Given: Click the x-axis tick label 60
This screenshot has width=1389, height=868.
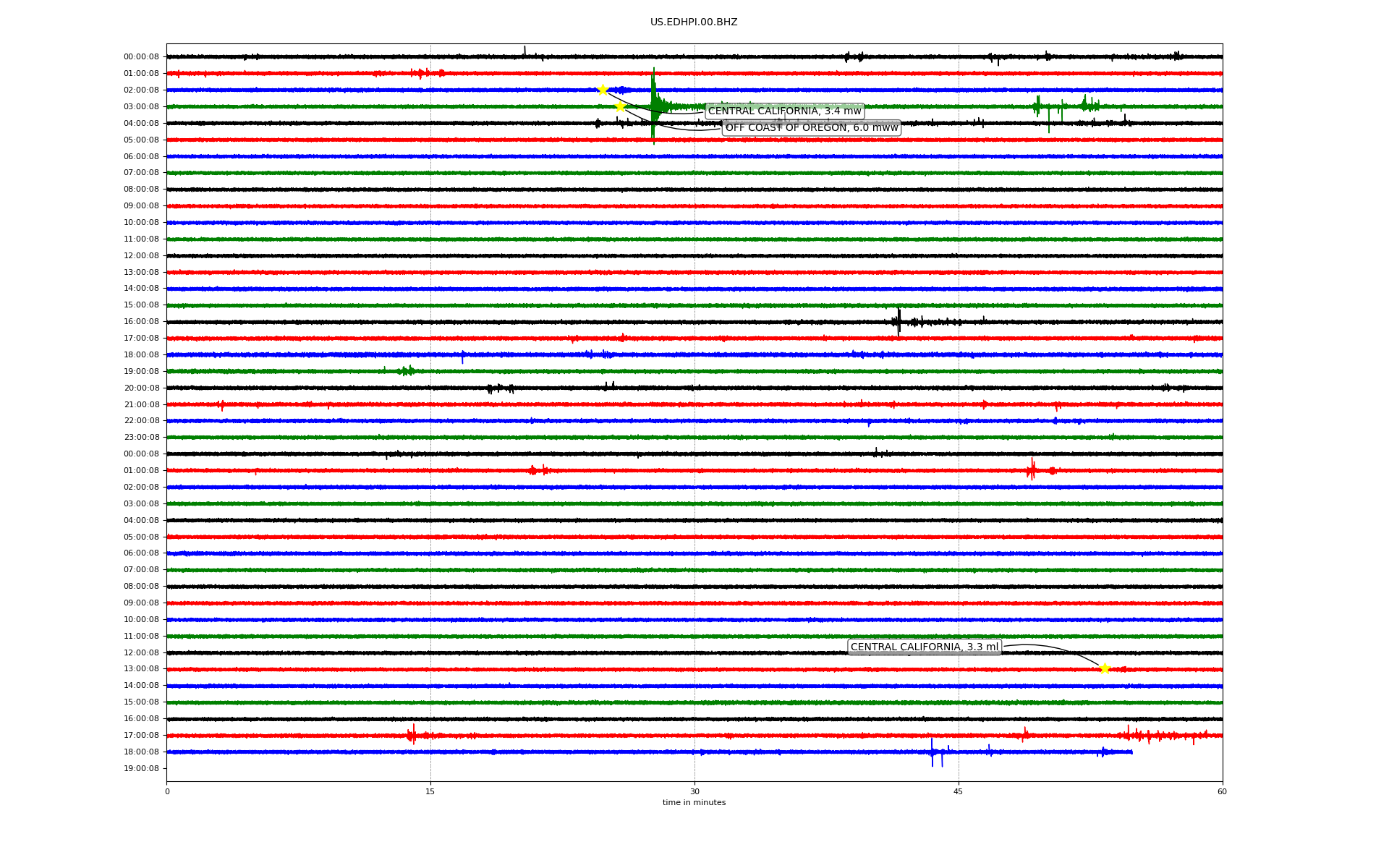Looking at the screenshot, I should pyautogui.click(x=1222, y=791).
